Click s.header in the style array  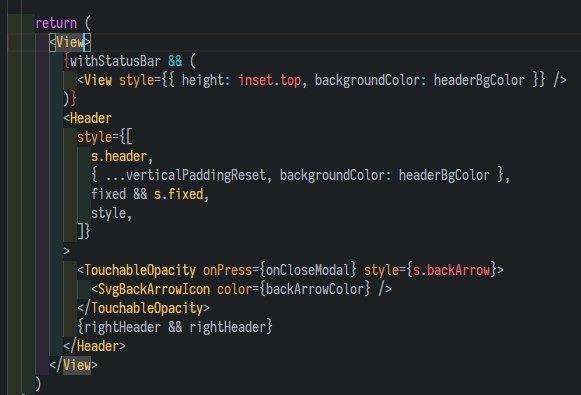(x=119, y=156)
